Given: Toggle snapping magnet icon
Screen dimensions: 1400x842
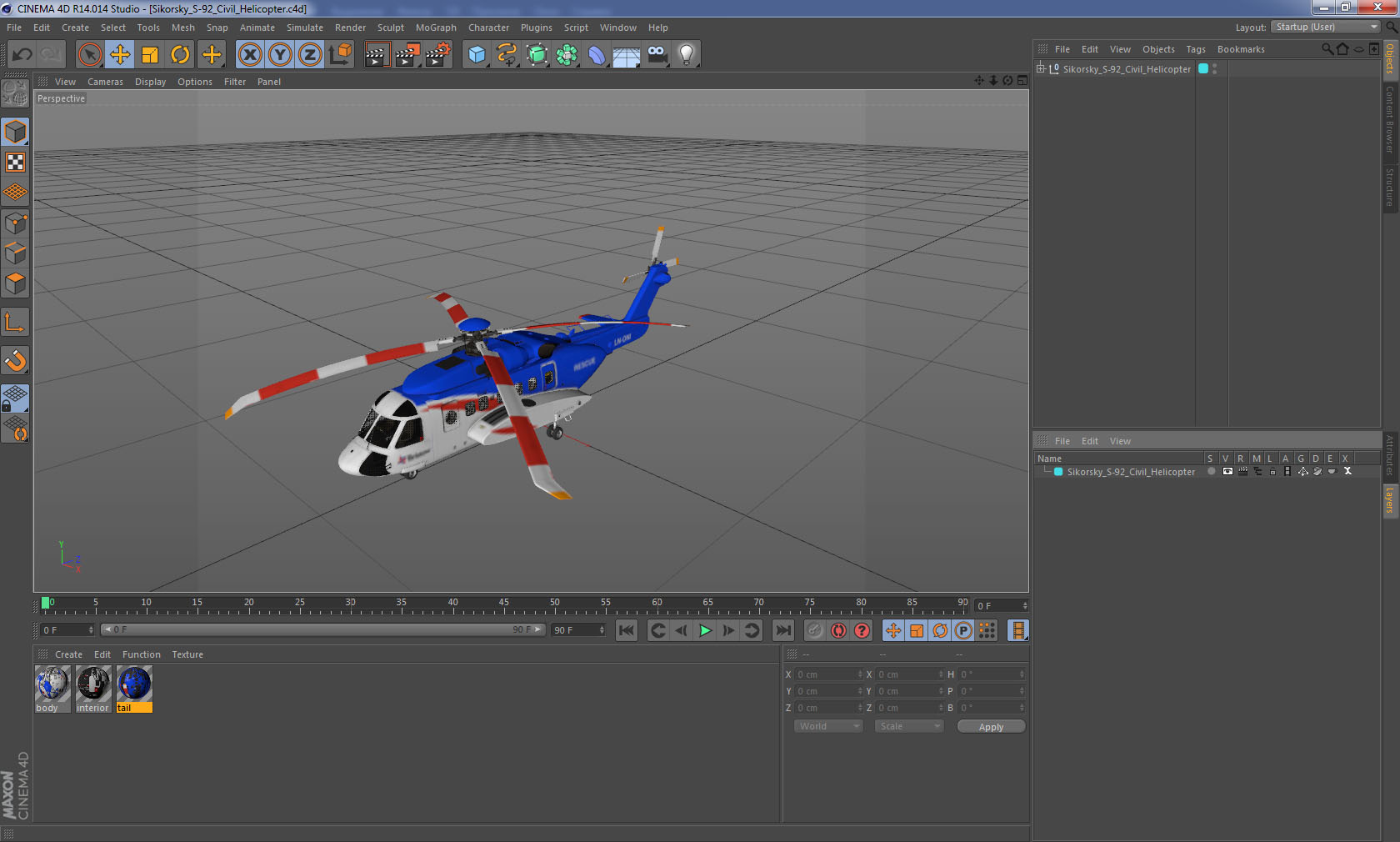Looking at the screenshot, I should point(16,361).
